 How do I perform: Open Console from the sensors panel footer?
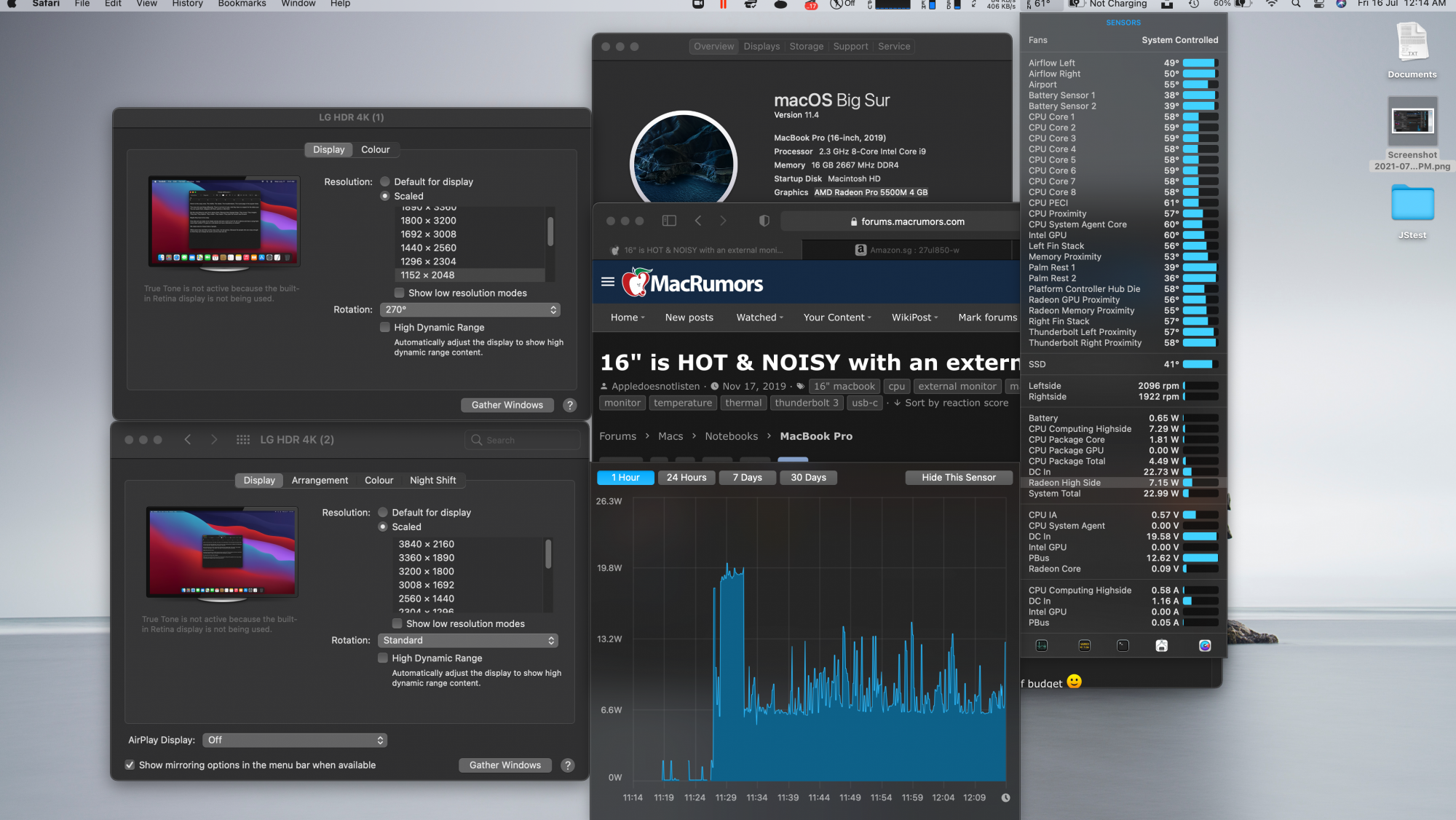click(1084, 646)
